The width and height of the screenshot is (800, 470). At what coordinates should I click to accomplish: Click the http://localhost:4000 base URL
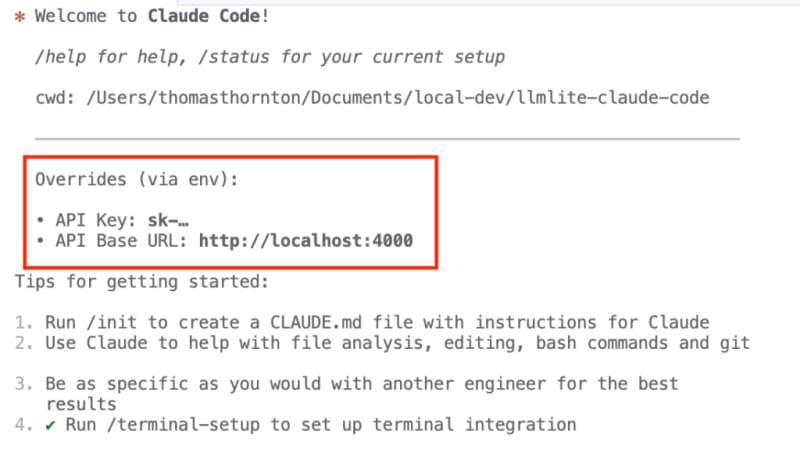click(306, 240)
